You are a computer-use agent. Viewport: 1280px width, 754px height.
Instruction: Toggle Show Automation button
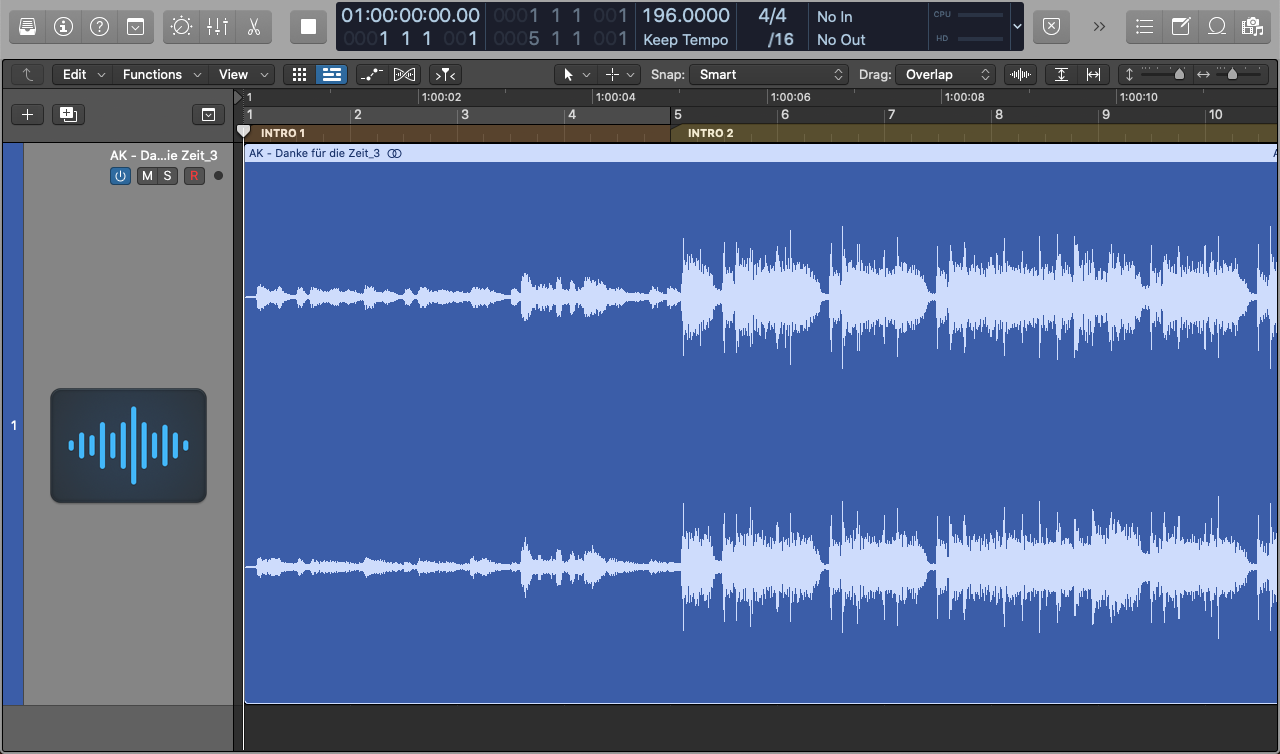click(x=372, y=74)
